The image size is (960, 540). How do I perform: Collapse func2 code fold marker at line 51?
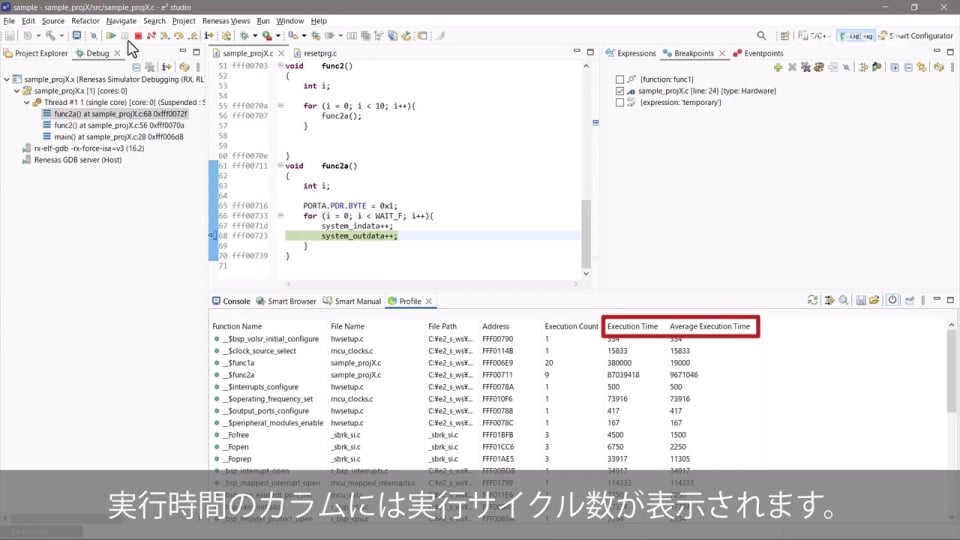(280, 64)
